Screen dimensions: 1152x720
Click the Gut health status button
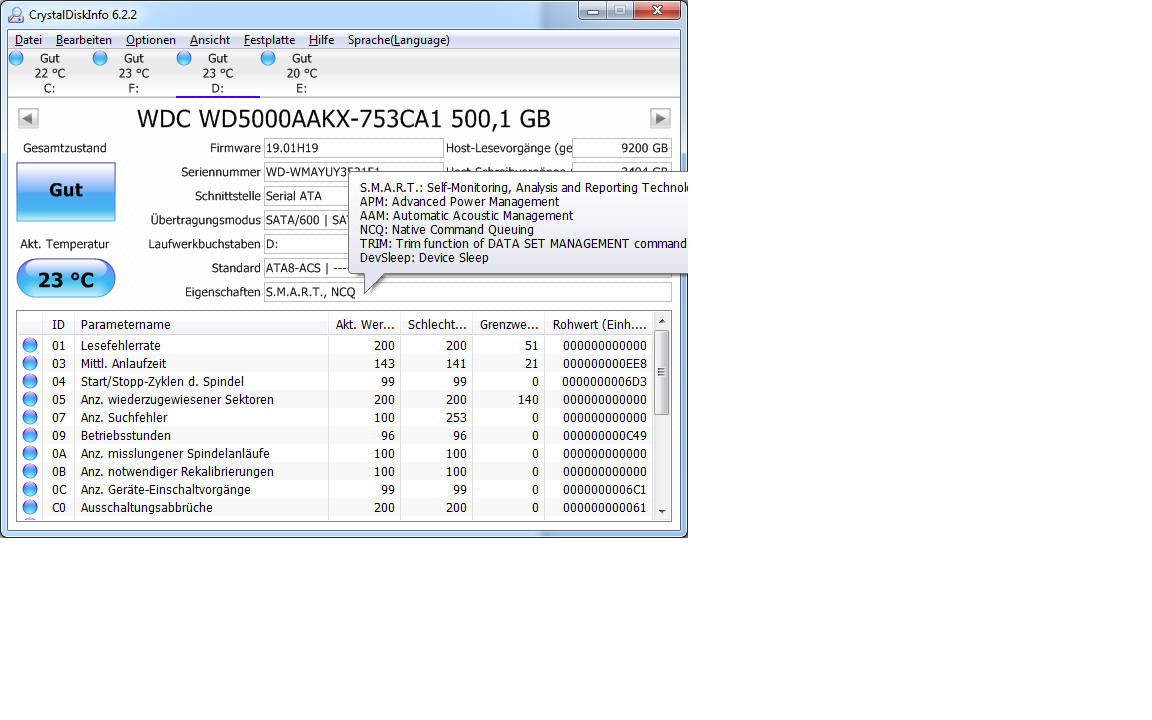[66, 191]
